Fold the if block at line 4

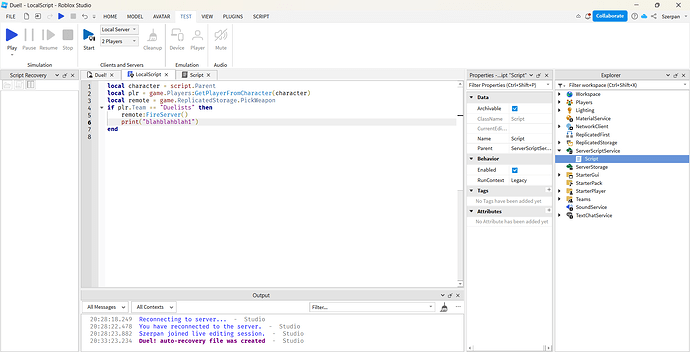pos(102,108)
